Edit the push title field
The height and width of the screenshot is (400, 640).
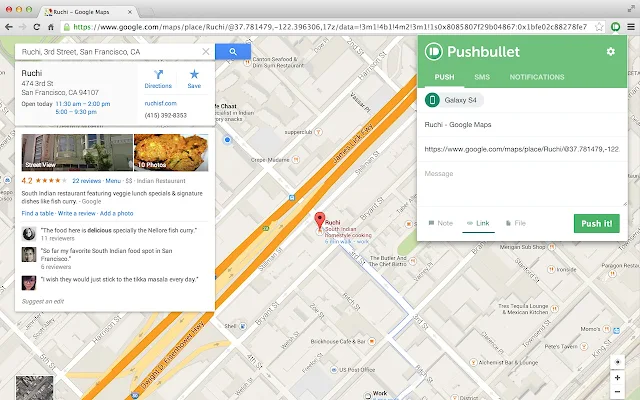pos(522,124)
